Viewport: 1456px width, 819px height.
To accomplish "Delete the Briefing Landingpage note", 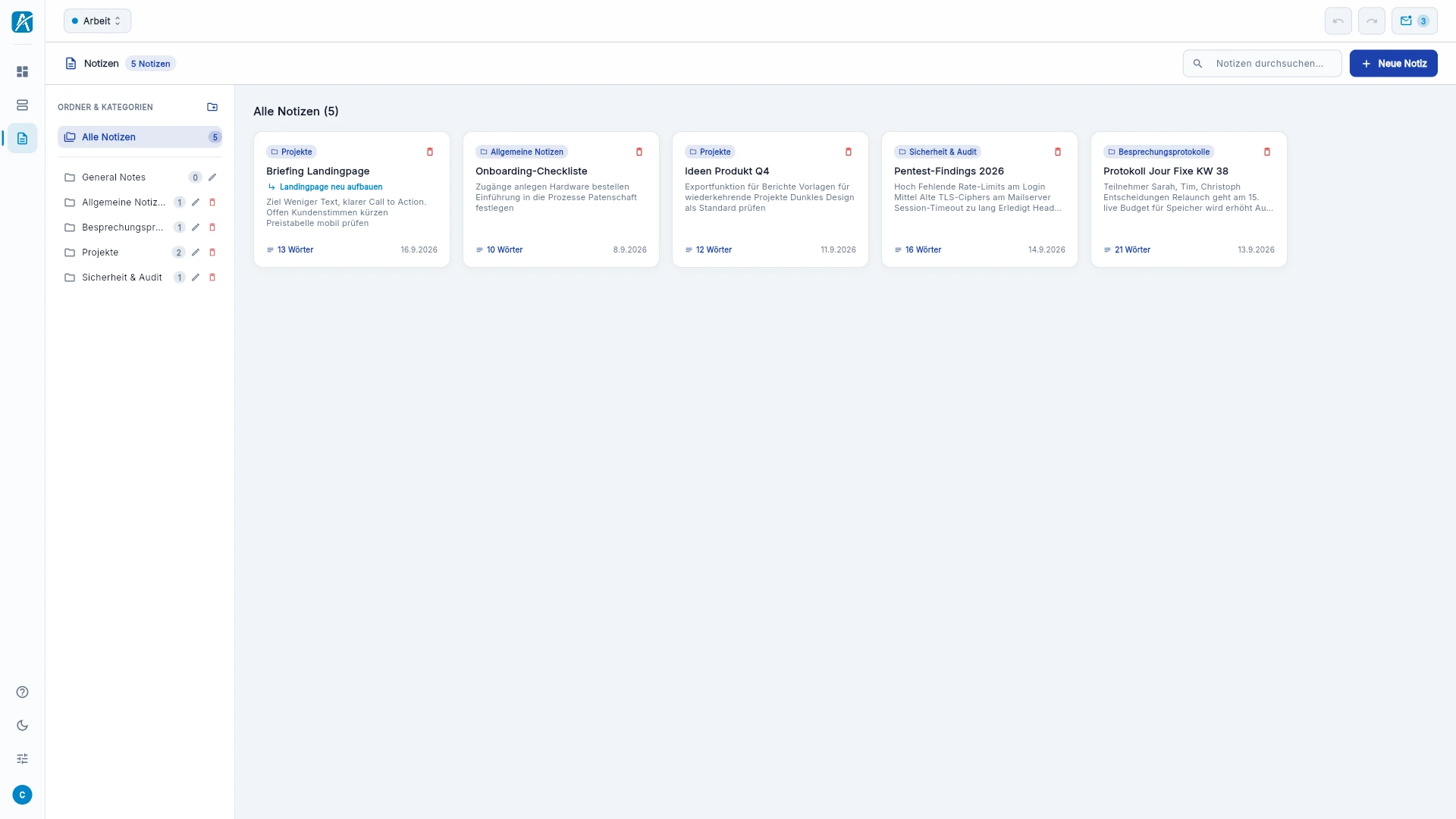I will point(430,152).
